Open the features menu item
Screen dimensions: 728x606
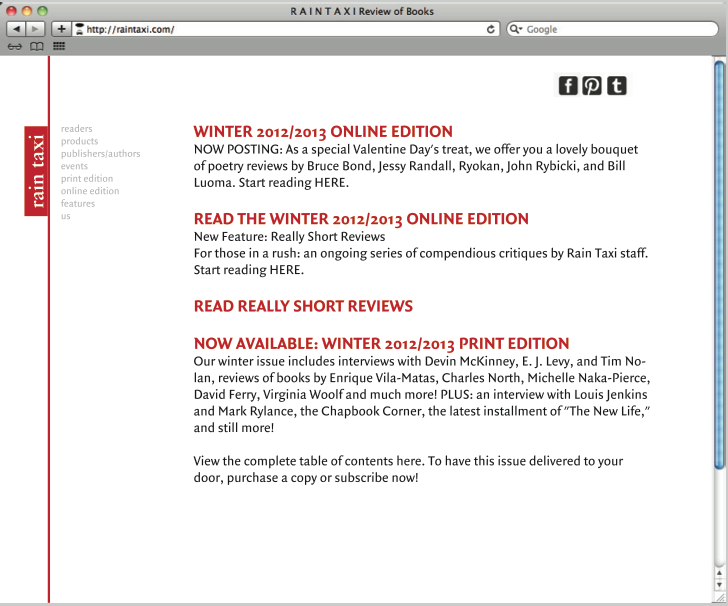click(78, 203)
